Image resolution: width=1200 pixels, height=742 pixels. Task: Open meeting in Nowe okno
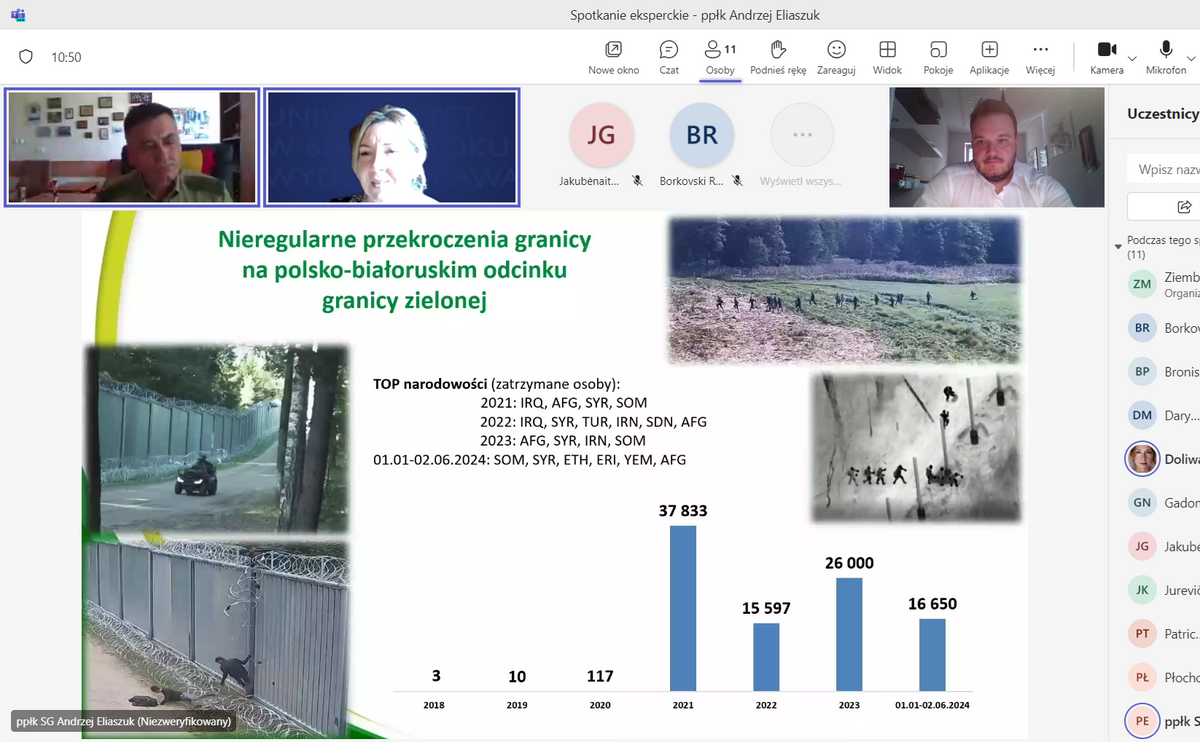coord(614,57)
